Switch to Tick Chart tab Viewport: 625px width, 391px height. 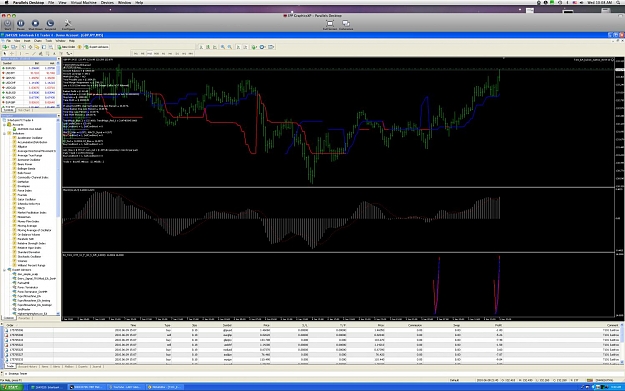tap(25, 110)
